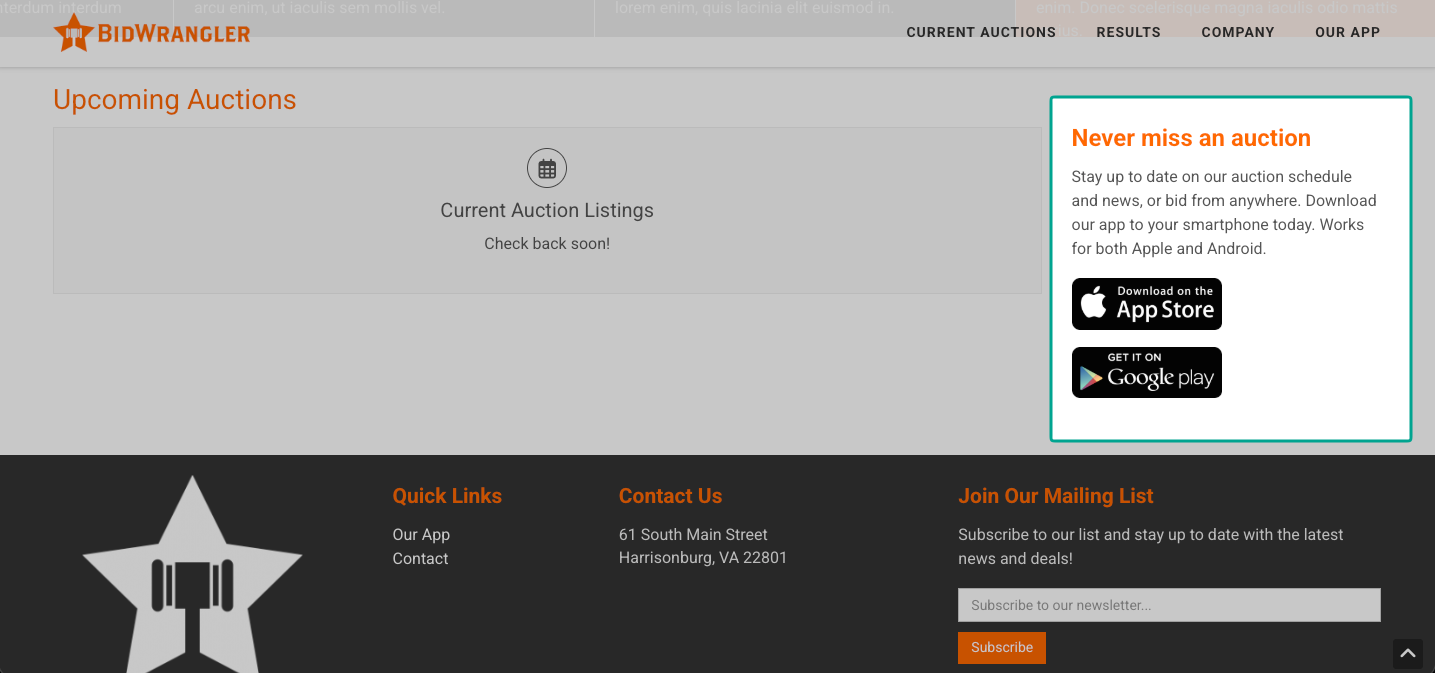
Task: Click the Upcoming Auctions heading
Action: point(175,100)
